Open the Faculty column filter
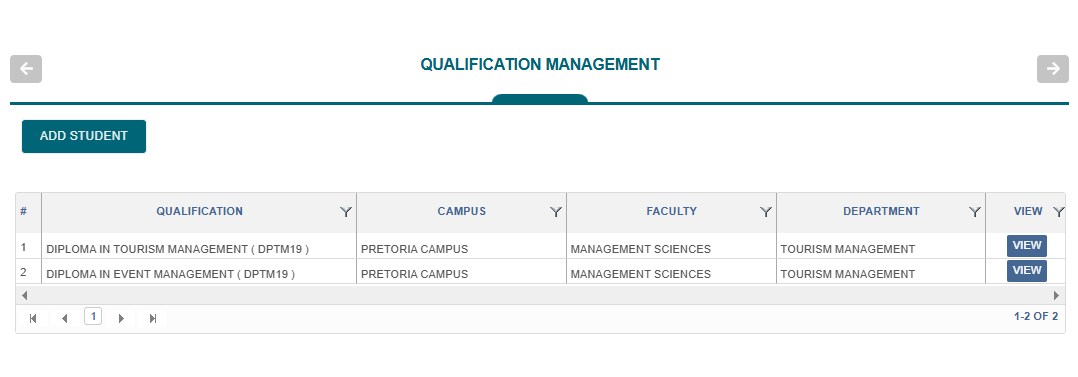Viewport: 1078px width, 377px height. (766, 212)
